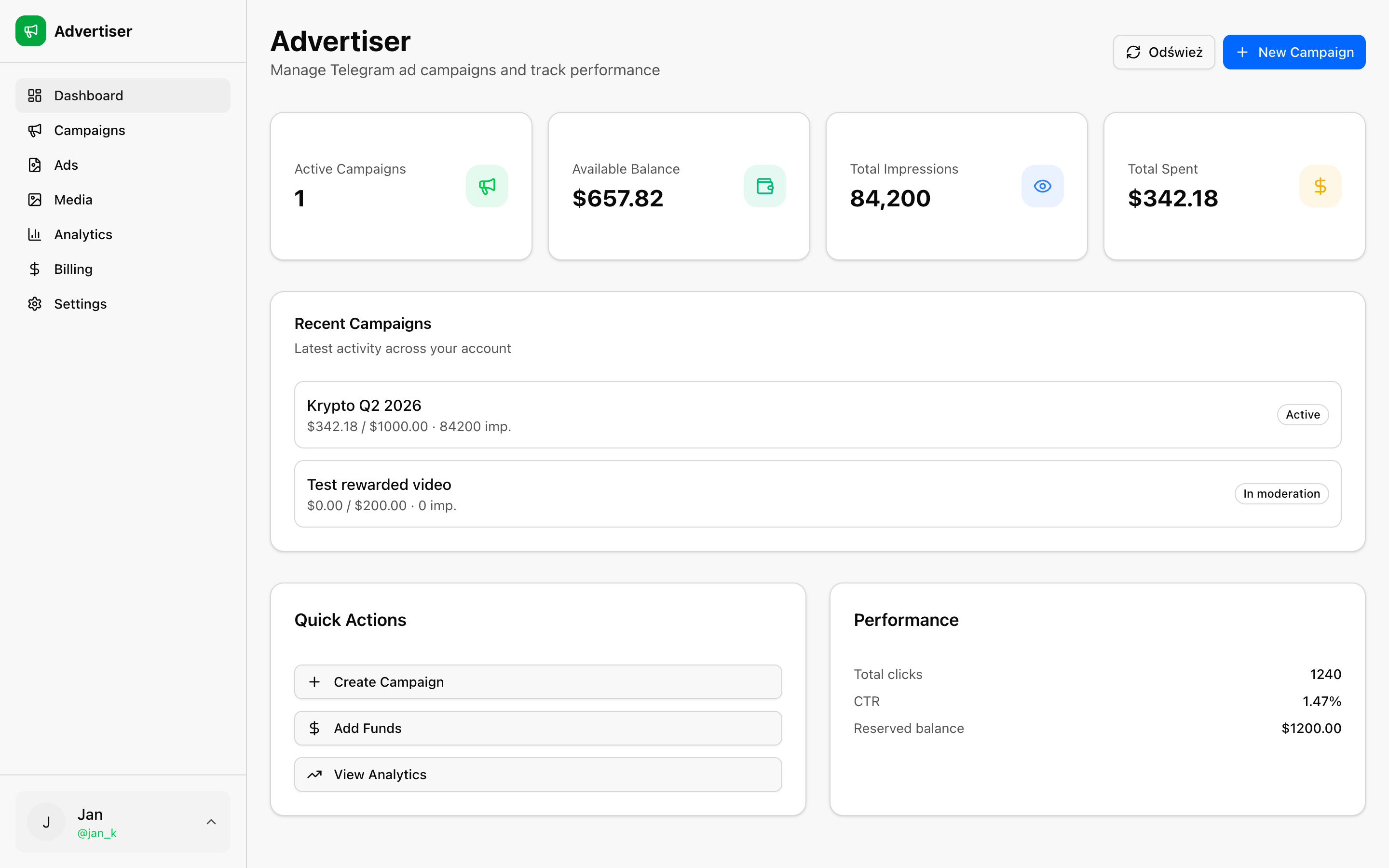Click the "Latest activity across your account" subtitle
The image size is (1389, 868).
point(402,349)
